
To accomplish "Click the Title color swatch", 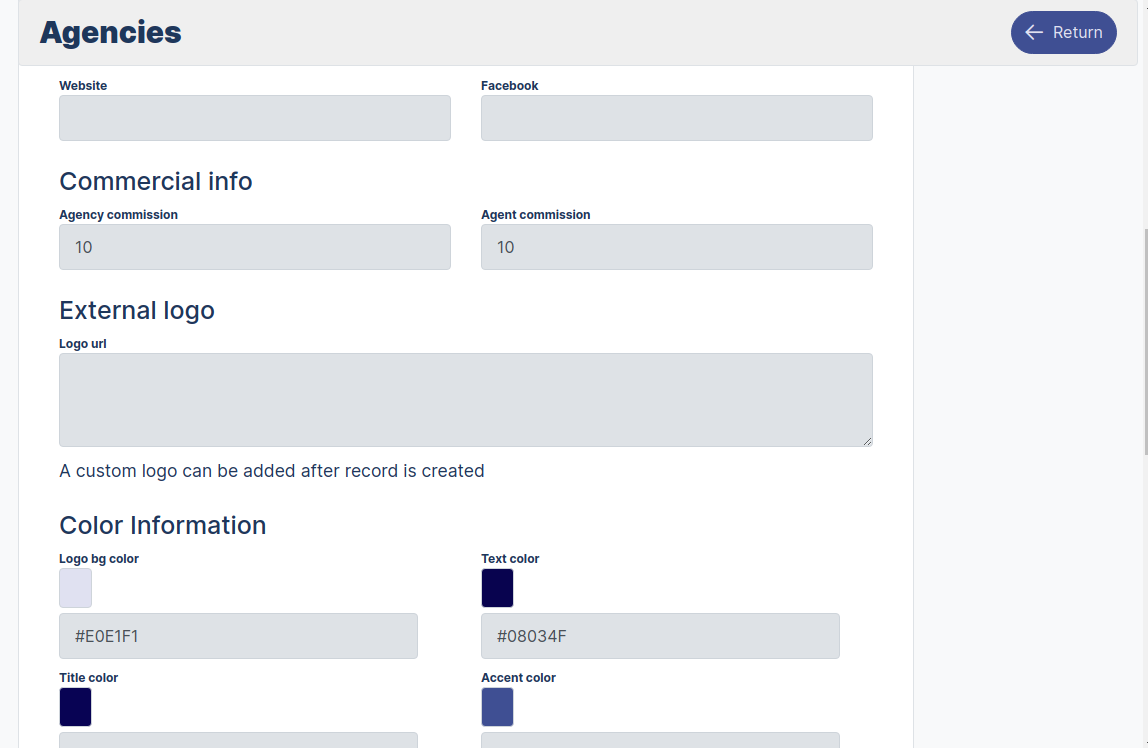I will click(75, 707).
